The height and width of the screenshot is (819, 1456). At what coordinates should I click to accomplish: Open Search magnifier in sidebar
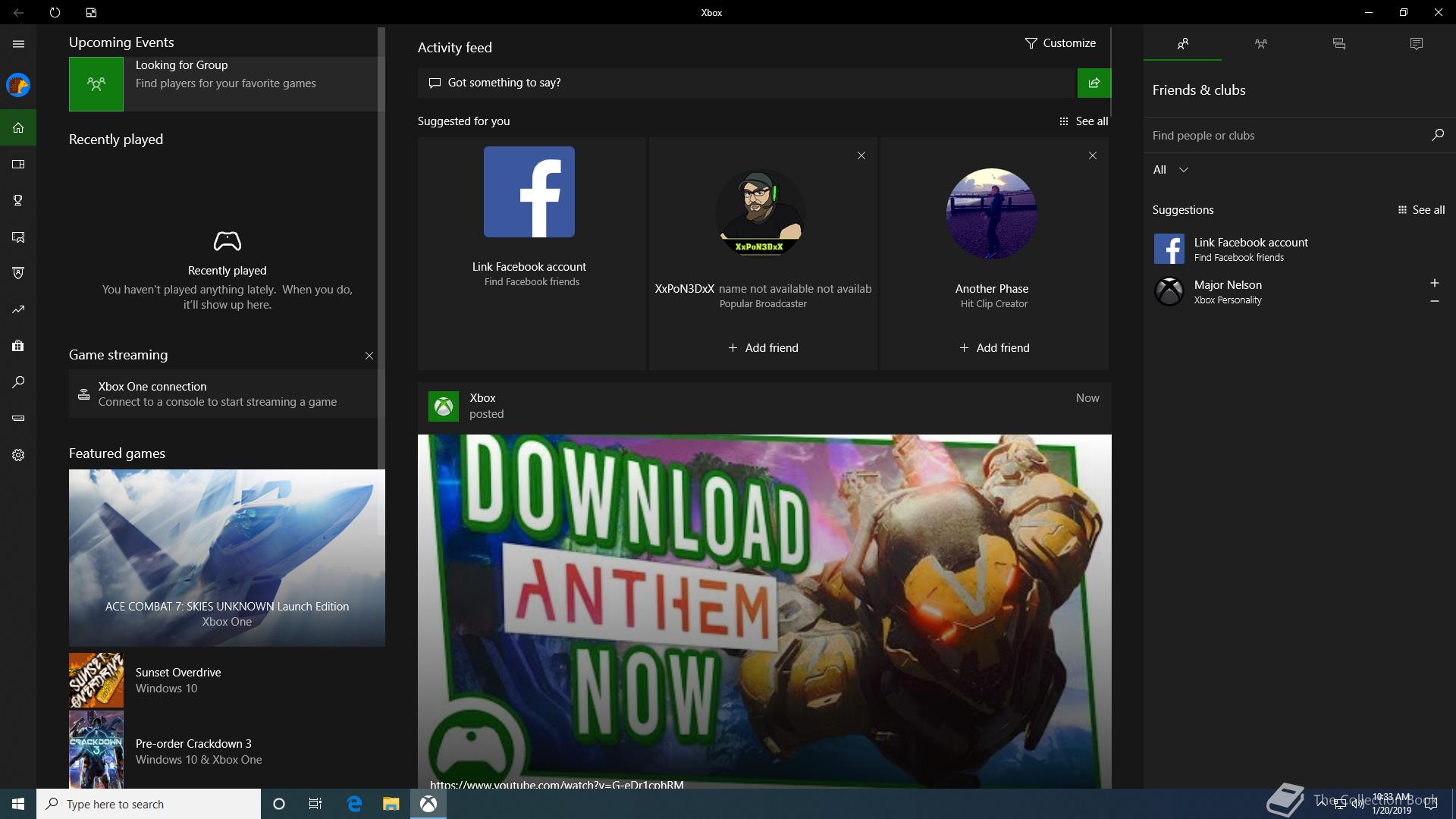(18, 382)
